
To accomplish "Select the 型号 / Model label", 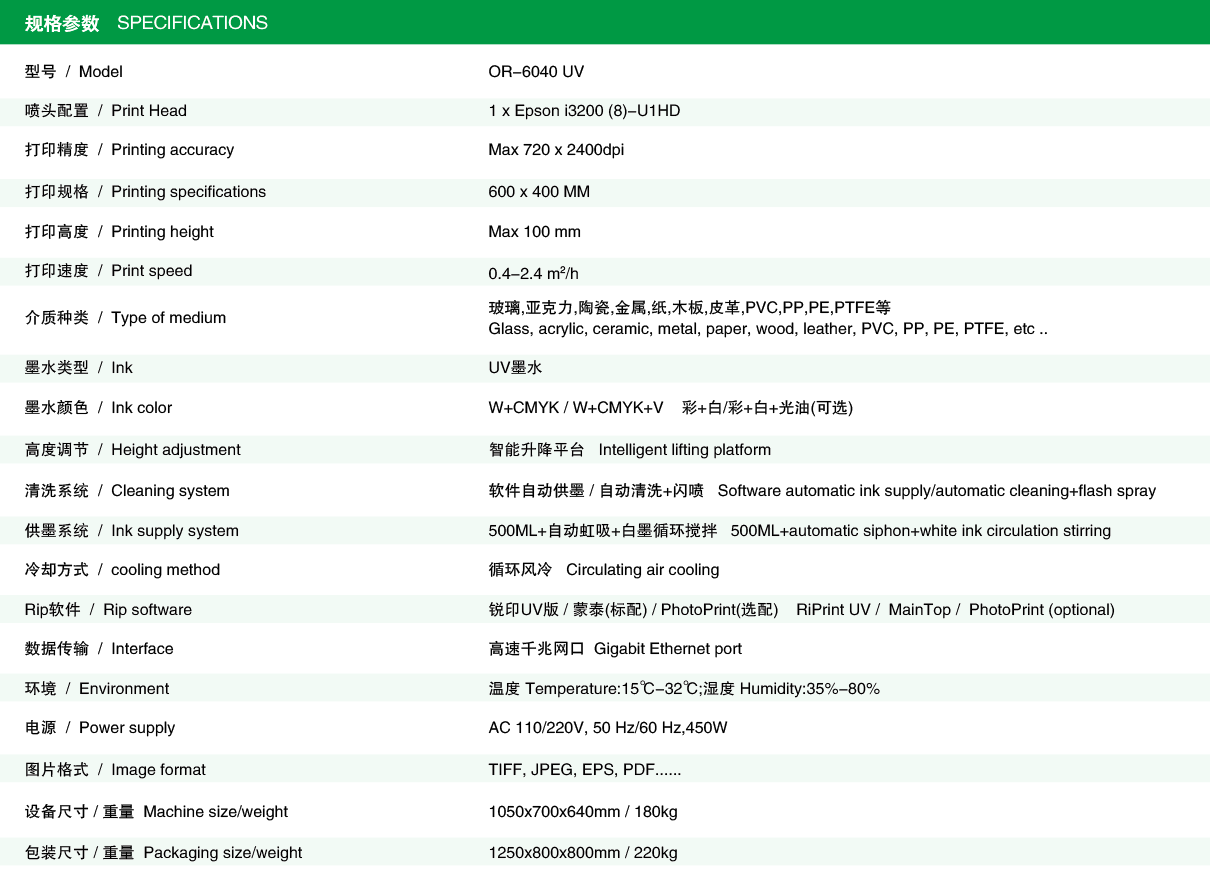I will coord(74,72).
